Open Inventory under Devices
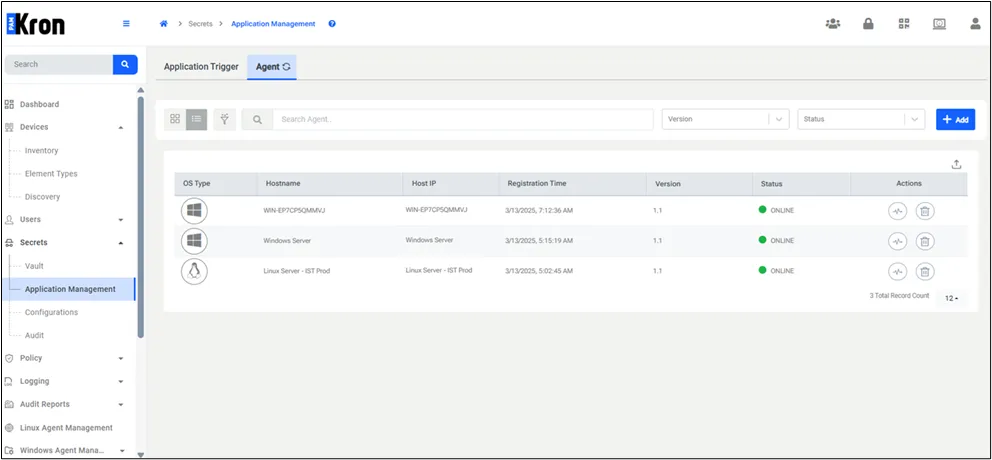This screenshot has height=460, width=992. coord(41,151)
